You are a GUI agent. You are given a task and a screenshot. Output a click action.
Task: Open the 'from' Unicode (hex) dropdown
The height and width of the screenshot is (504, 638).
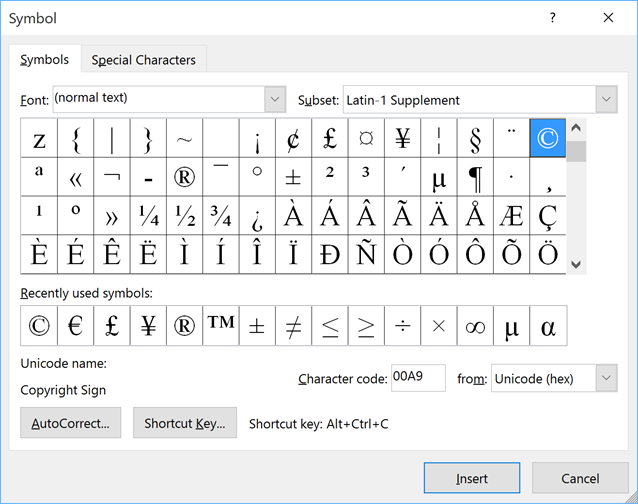pos(606,379)
